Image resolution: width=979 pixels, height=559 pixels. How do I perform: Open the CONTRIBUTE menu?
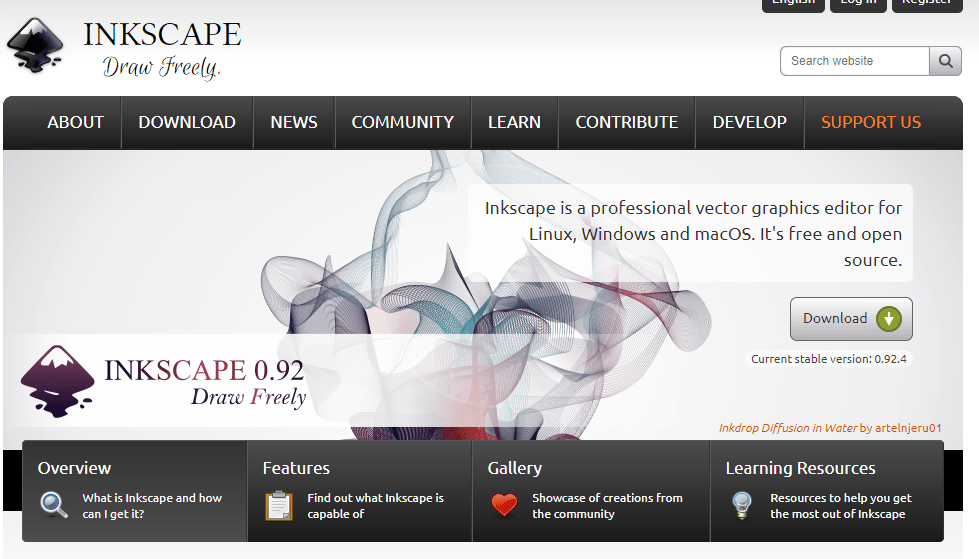(x=627, y=122)
